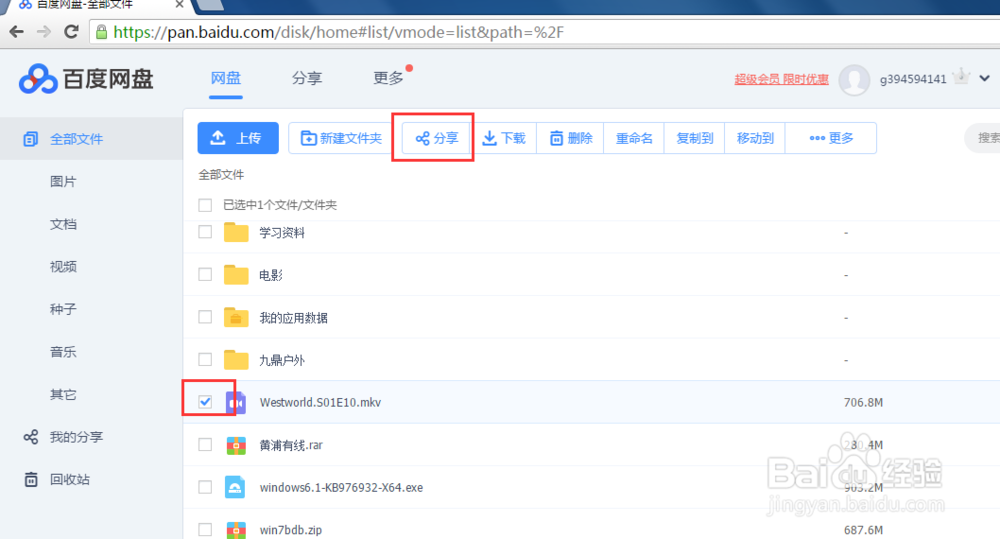Select 全部文件 in sidebar

[x=91, y=138]
